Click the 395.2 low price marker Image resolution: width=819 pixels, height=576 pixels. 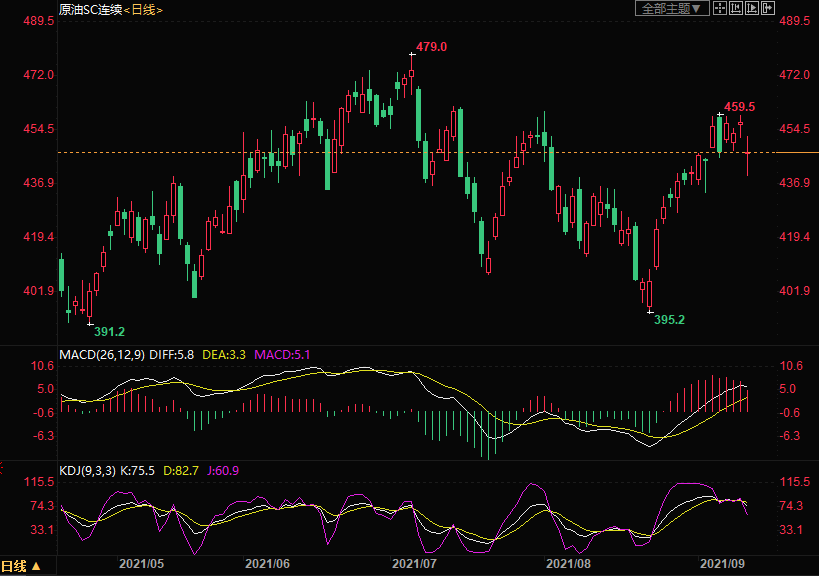click(669, 320)
